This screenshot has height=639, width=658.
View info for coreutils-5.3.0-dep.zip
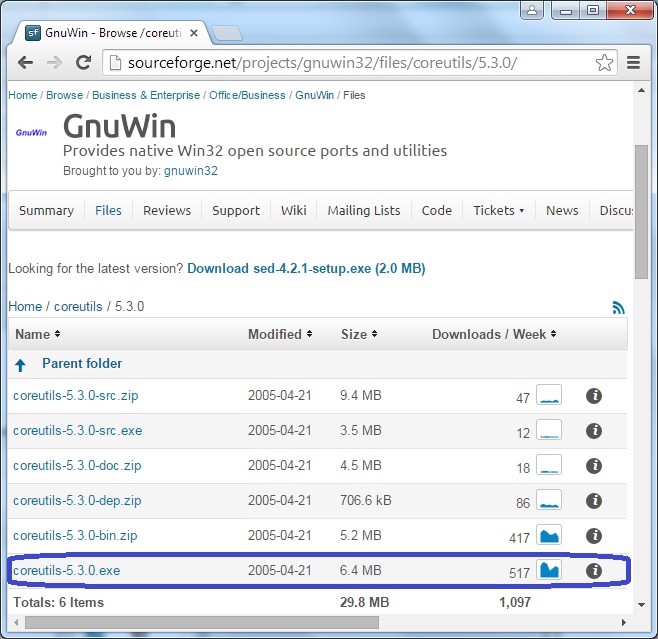pyautogui.click(x=593, y=501)
